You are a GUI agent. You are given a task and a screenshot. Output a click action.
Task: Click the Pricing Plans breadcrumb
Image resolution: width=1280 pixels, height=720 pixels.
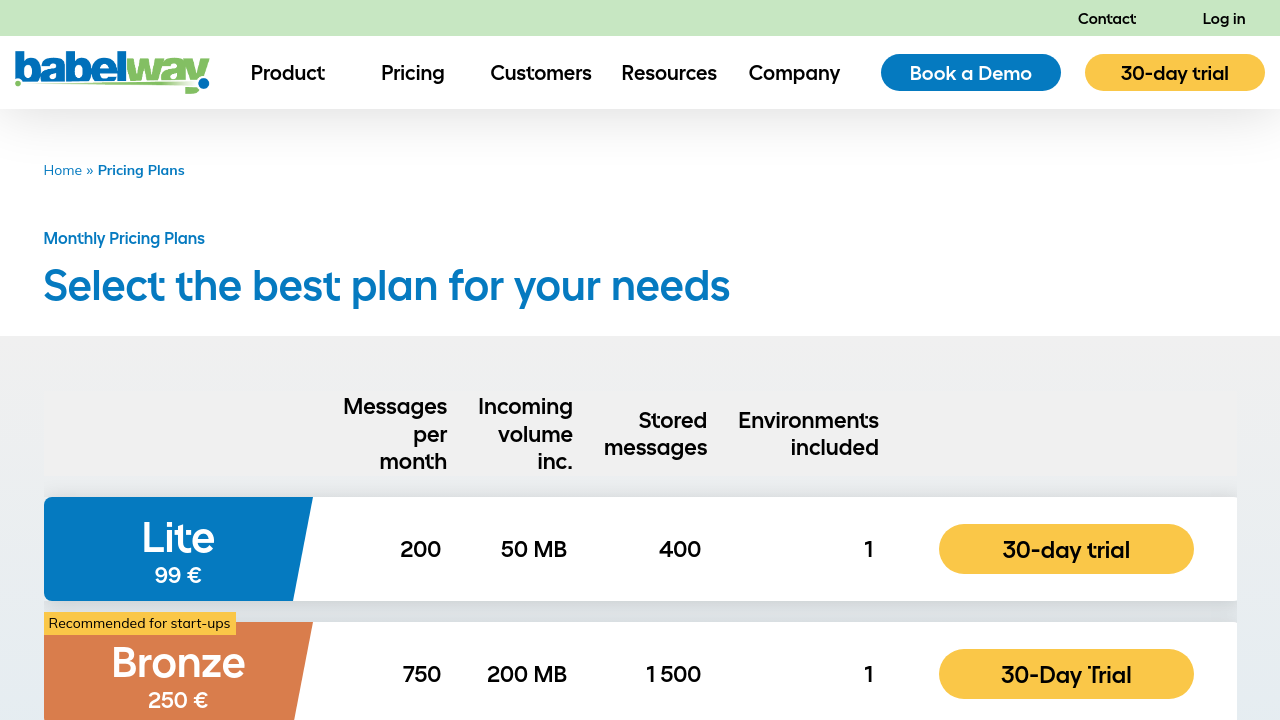[x=141, y=170]
